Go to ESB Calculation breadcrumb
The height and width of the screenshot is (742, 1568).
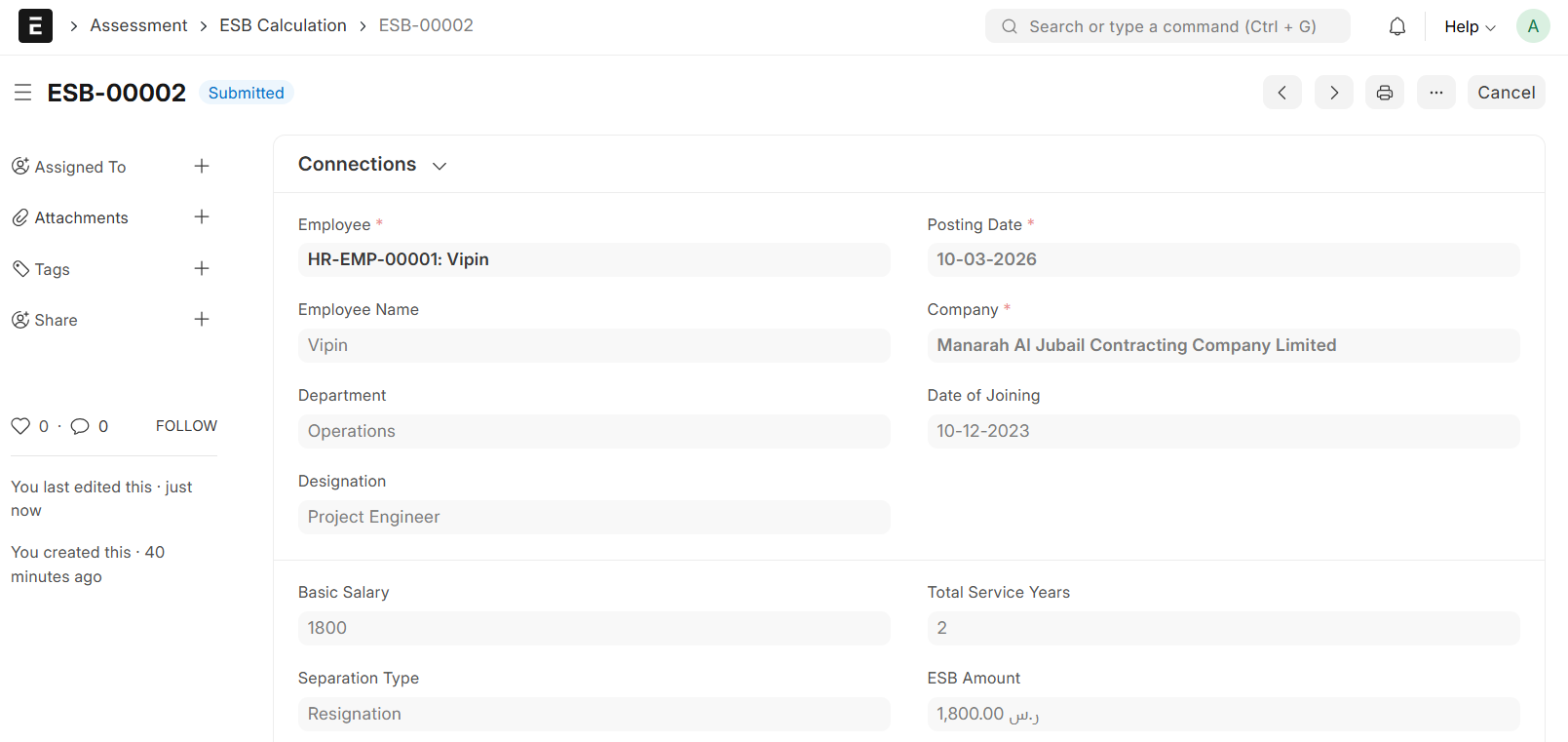tap(283, 25)
